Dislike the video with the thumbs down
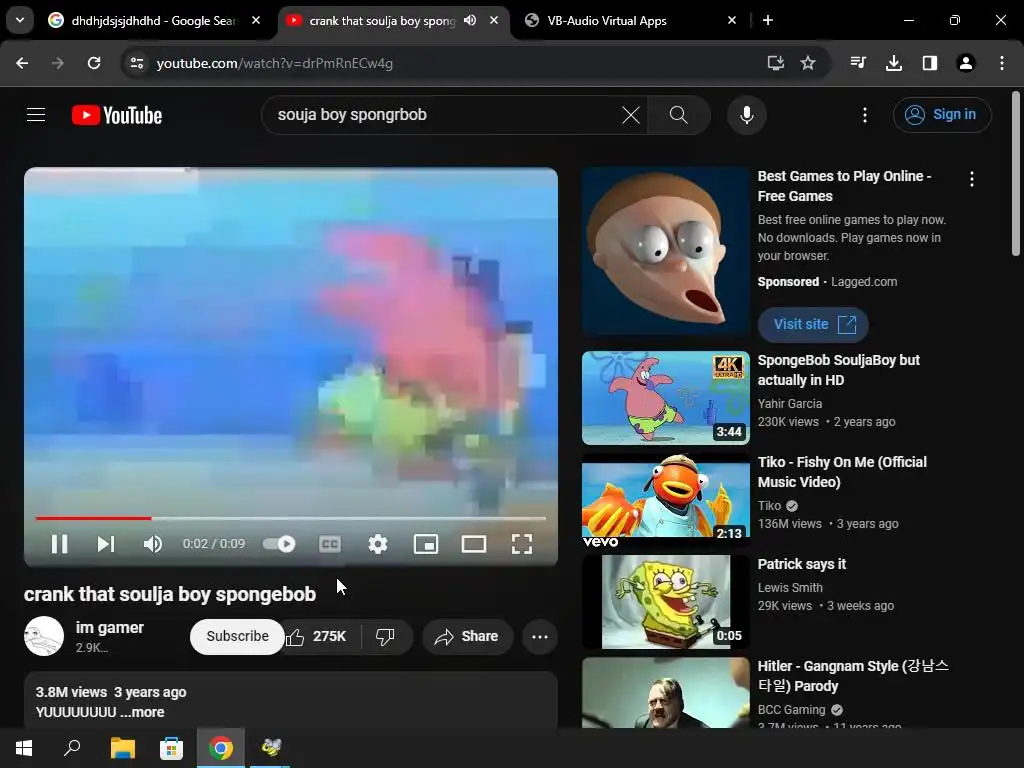The height and width of the screenshot is (768, 1024). tap(385, 637)
